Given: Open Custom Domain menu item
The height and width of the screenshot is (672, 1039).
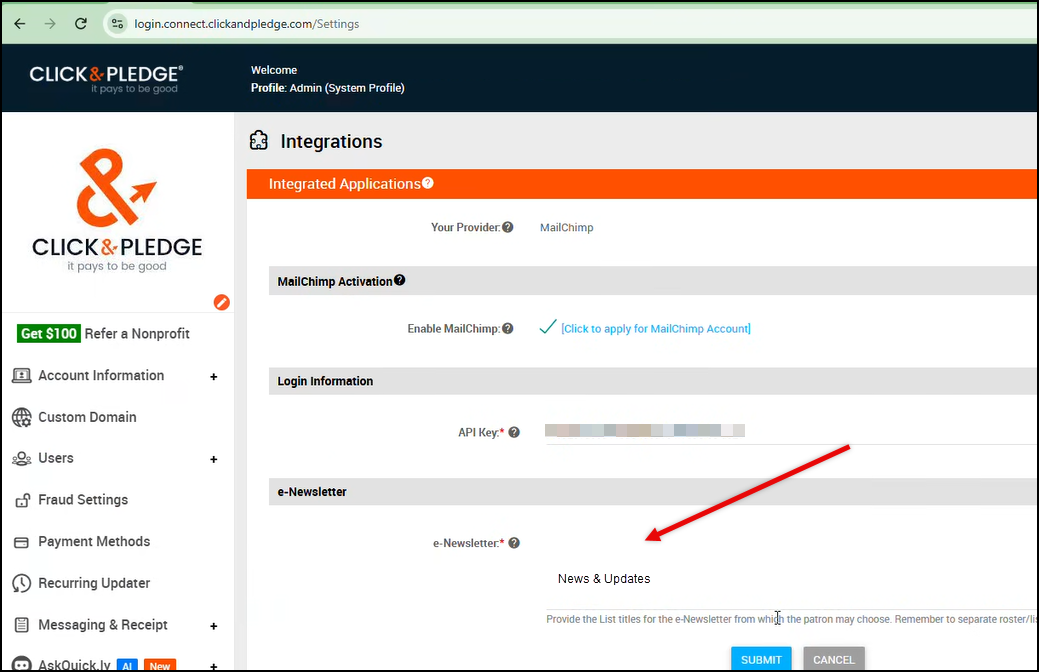Looking at the screenshot, I should pos(87,417).
